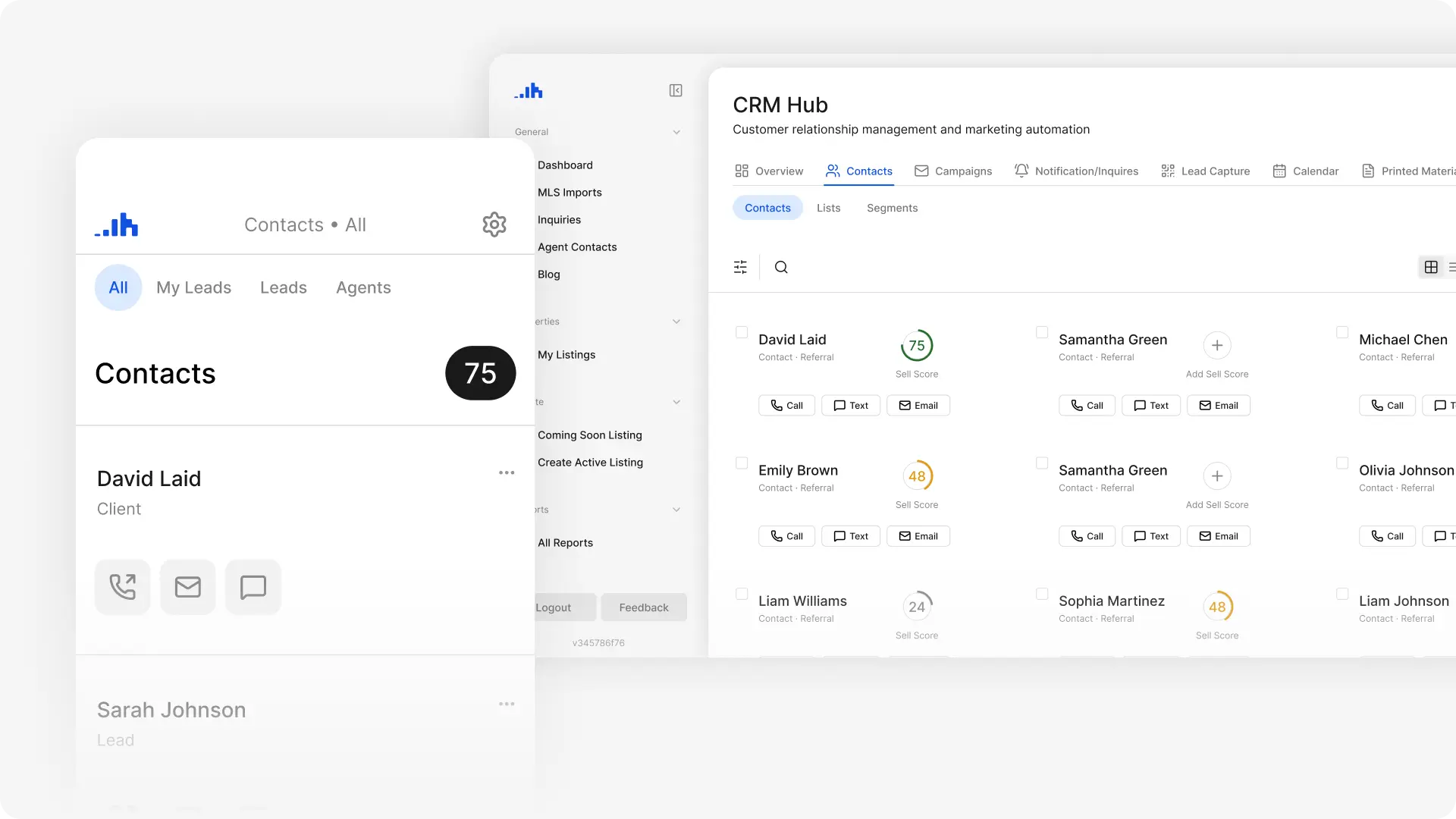Switch to the Lists tab

(x=828, y=207)
